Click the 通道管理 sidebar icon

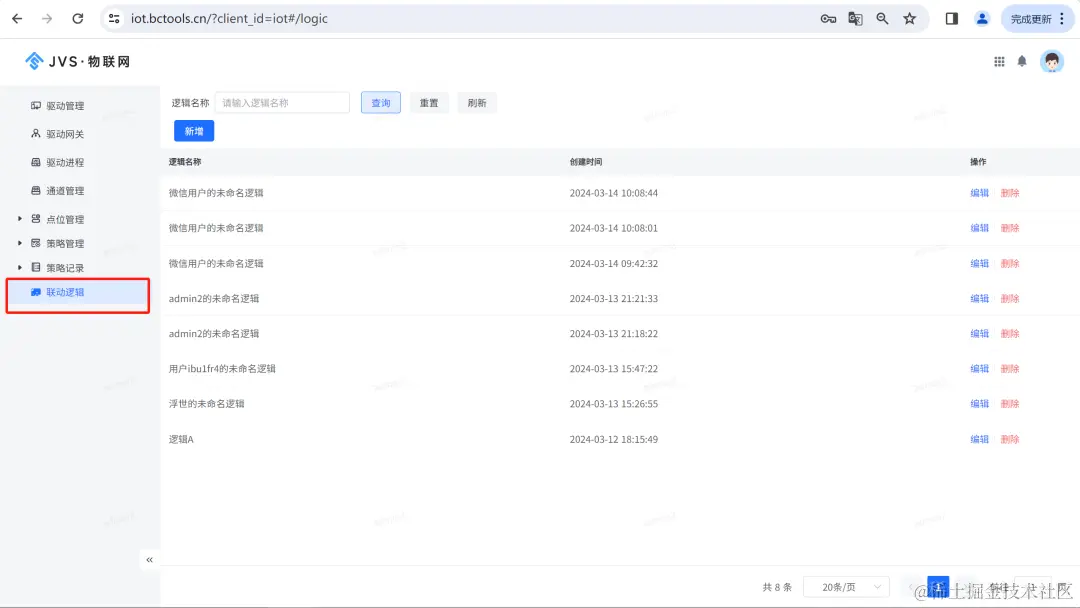coord(36,190)
